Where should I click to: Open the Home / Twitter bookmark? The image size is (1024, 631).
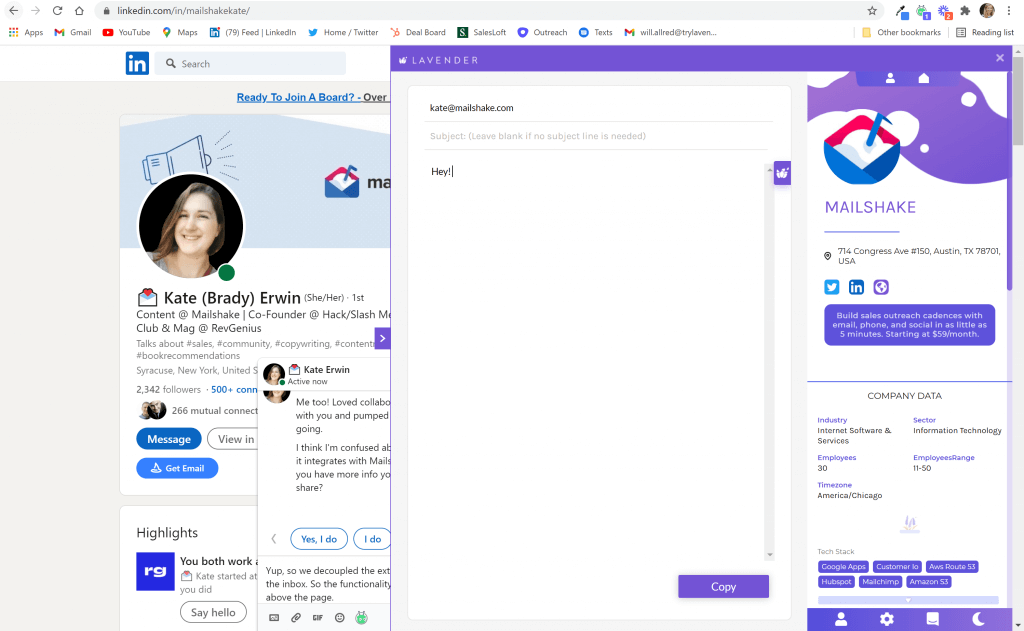(x=343, y=32)
